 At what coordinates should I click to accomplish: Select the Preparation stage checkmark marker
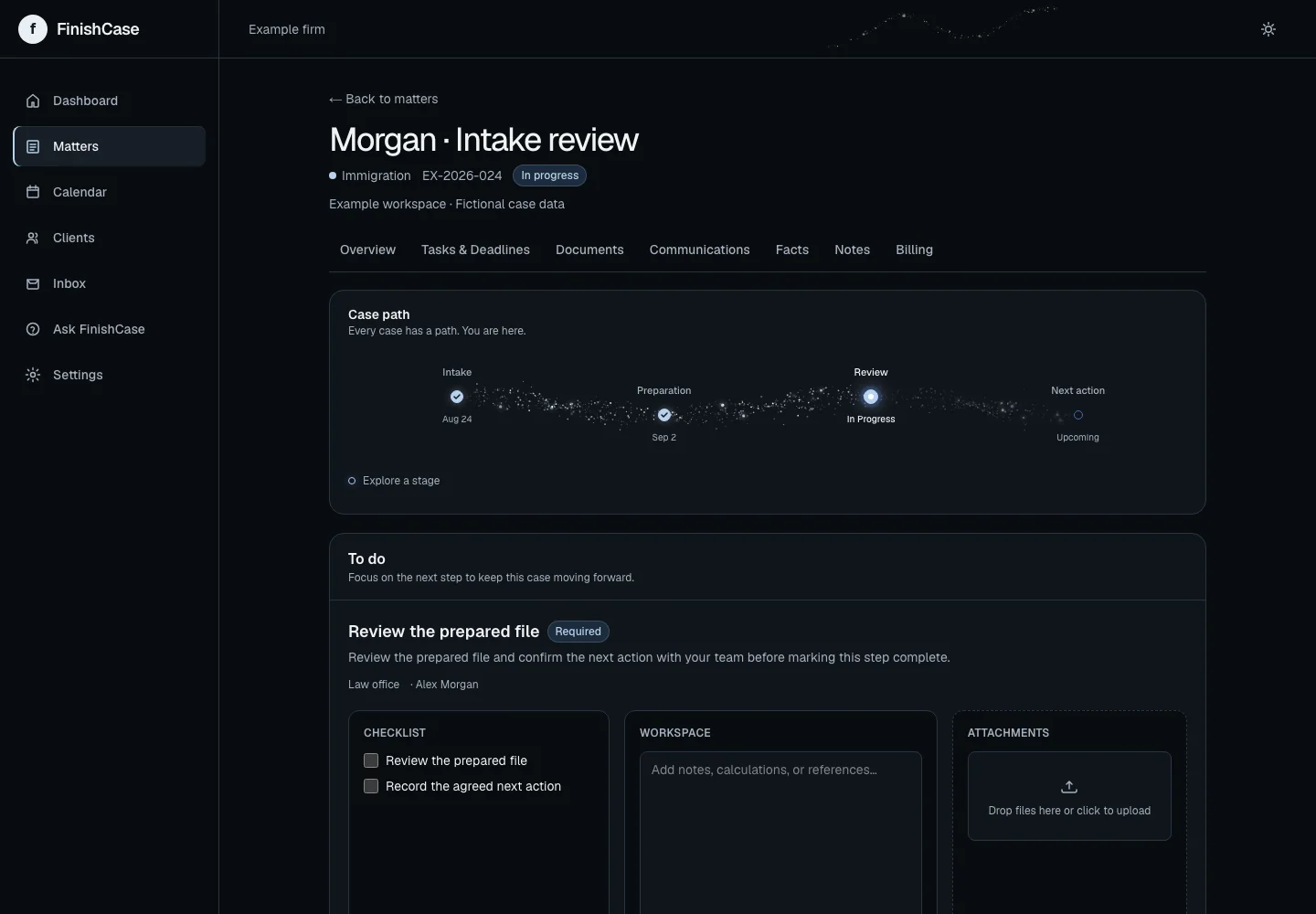(664, 415)
